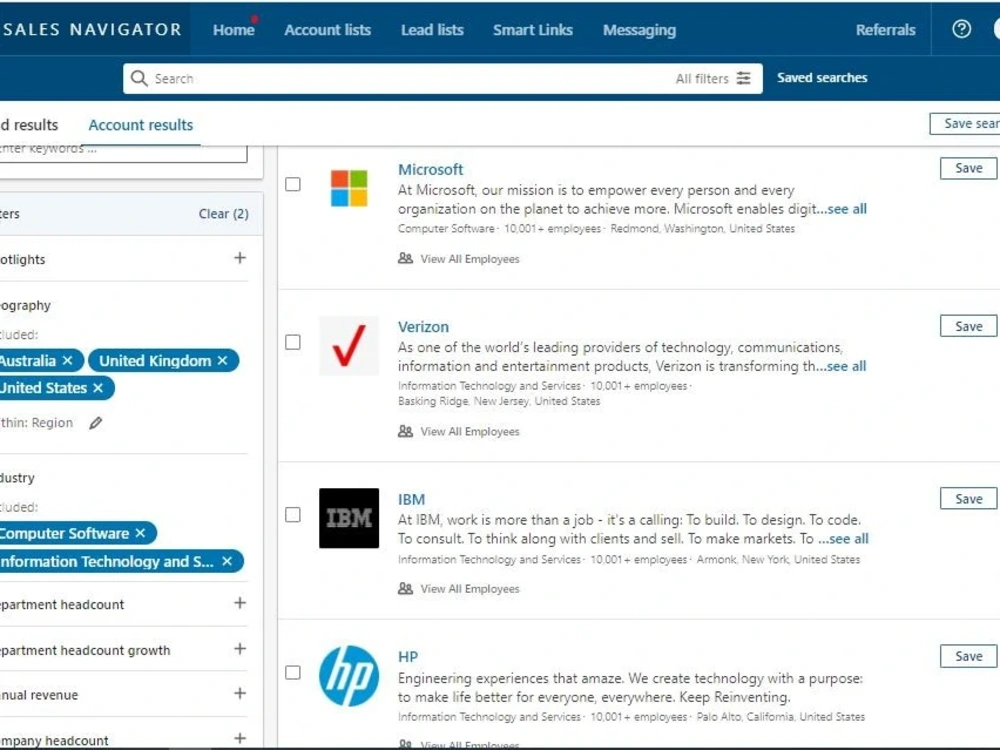
Task: Open Saved searches
Action: click(821, 78)
